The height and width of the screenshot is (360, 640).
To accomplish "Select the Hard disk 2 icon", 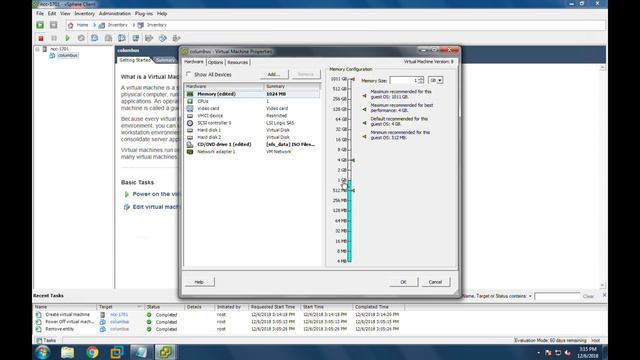I will [190, 138].
